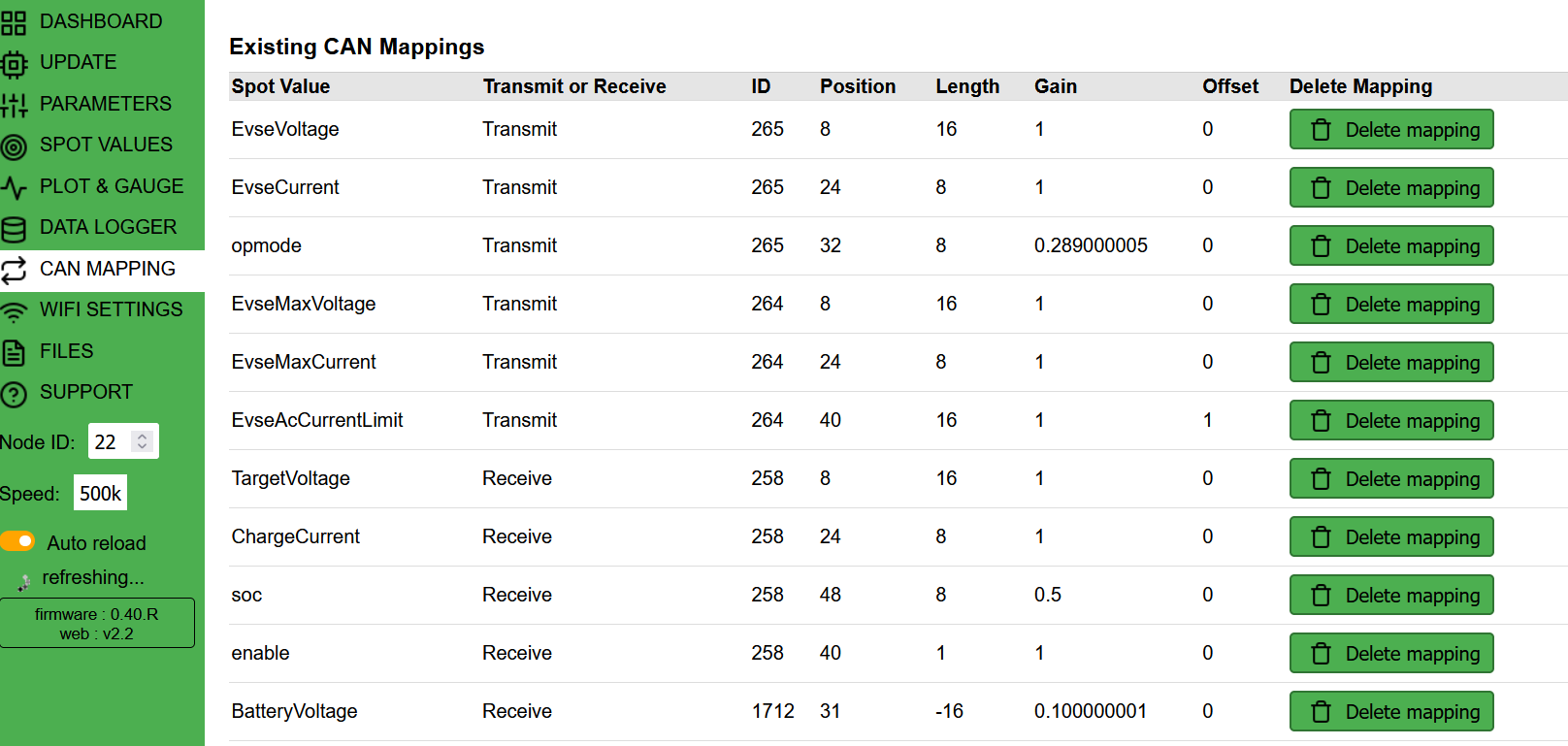
Task: Toggle the Auto reload switch
Action: 18,541
